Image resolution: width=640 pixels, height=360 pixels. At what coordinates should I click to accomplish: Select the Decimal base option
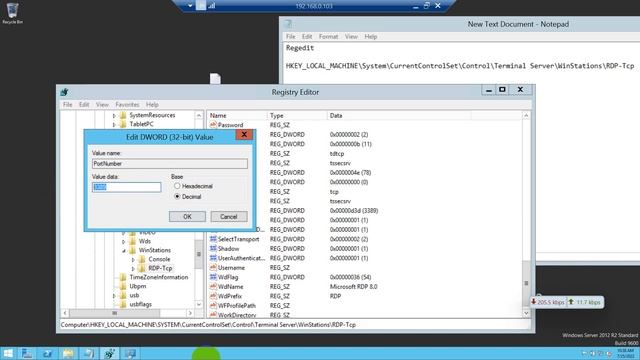coord(177,197)
